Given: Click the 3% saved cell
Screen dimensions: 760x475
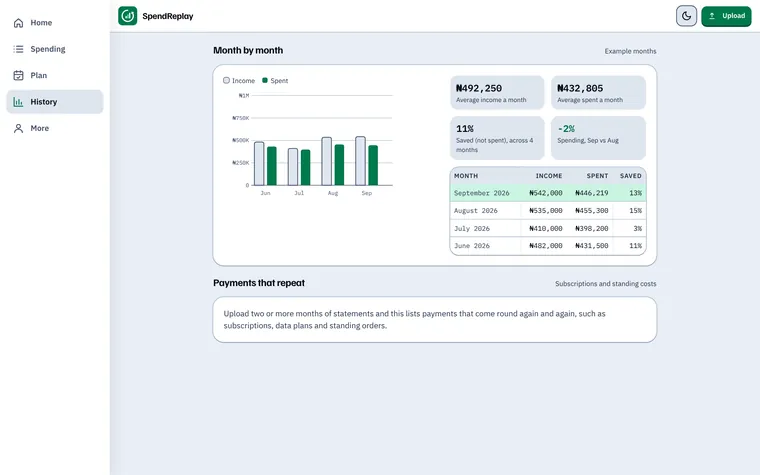Looking at the screenshot, I should tap(637, 228).
